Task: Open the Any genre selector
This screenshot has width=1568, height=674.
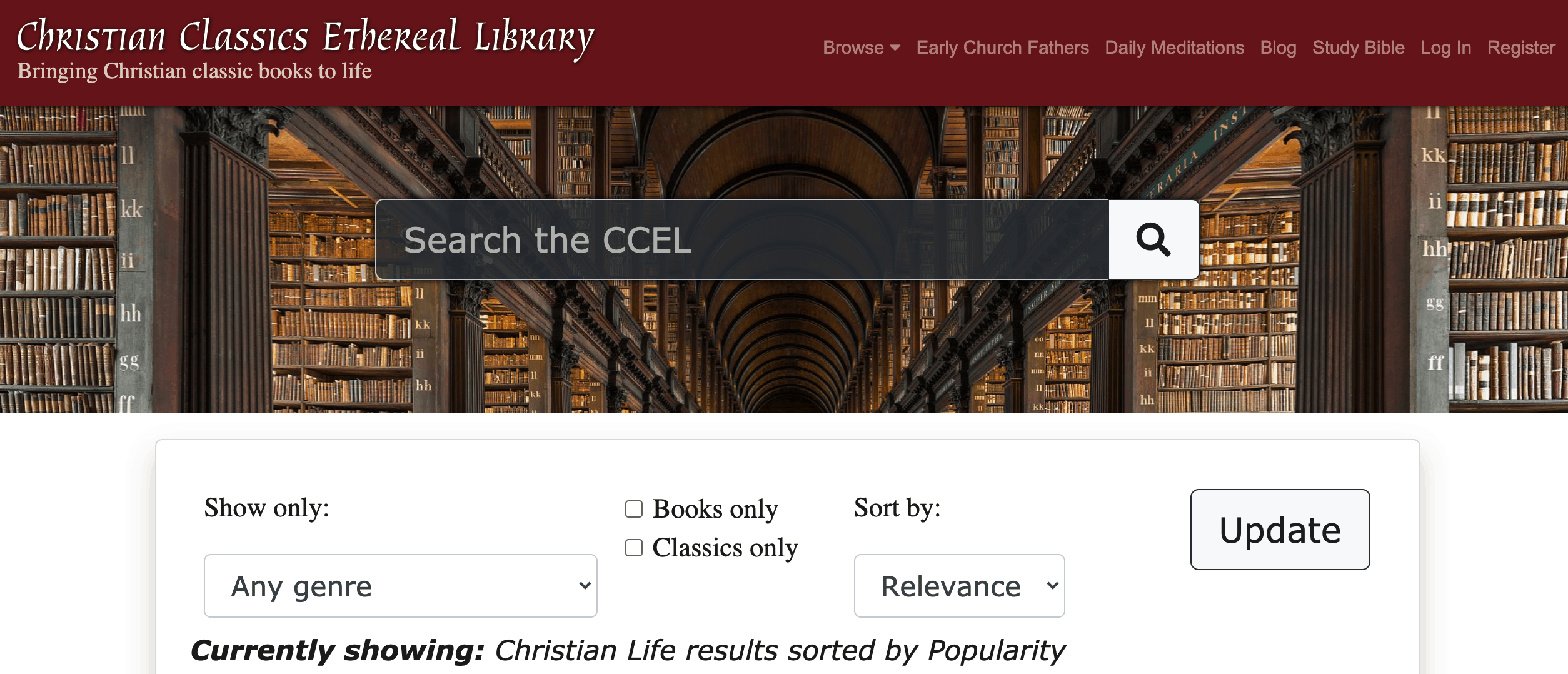Action: coord(400,585)
